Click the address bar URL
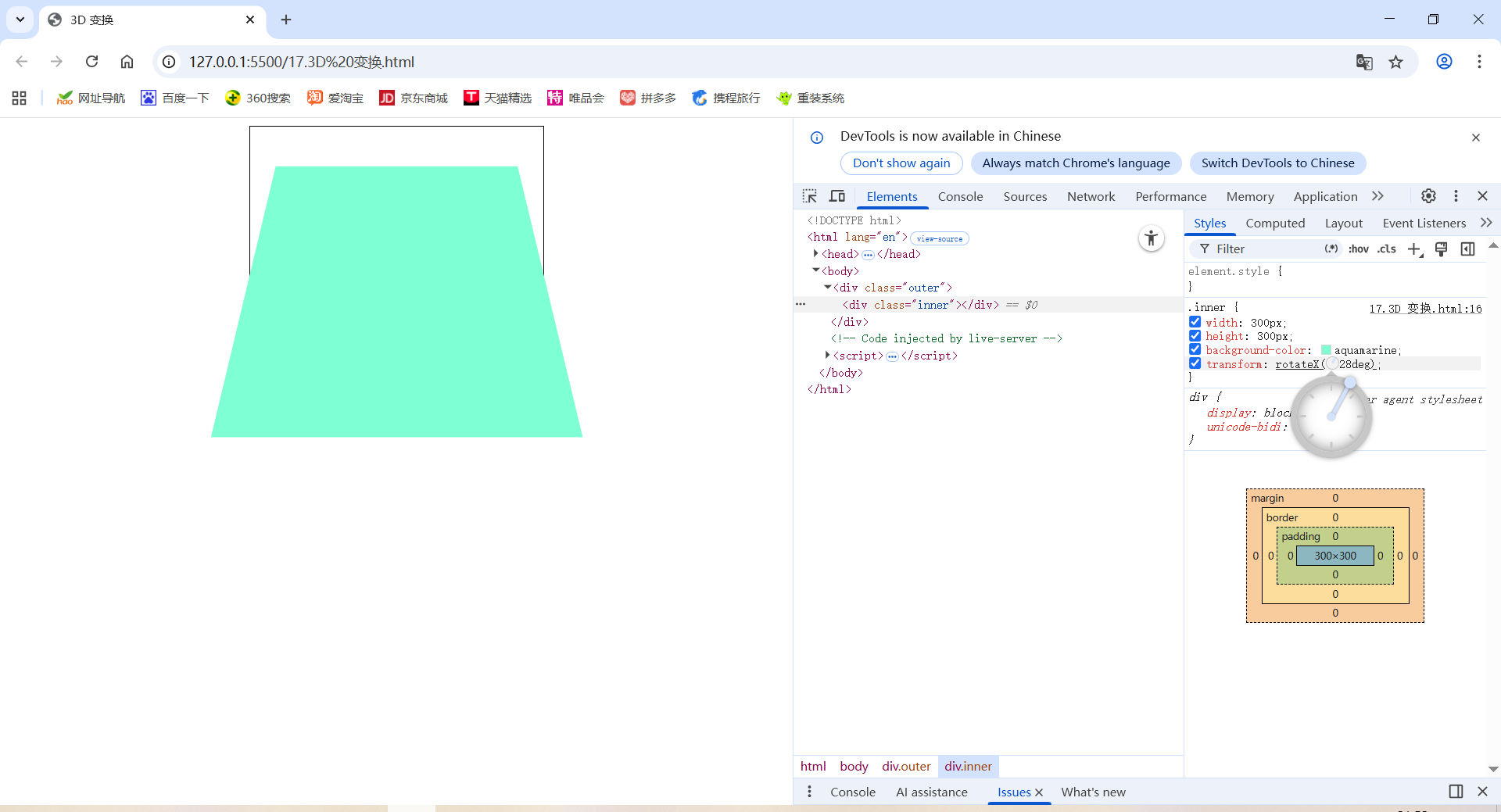Viewport: 1501px width, 812px height. (x=301, y=62)
